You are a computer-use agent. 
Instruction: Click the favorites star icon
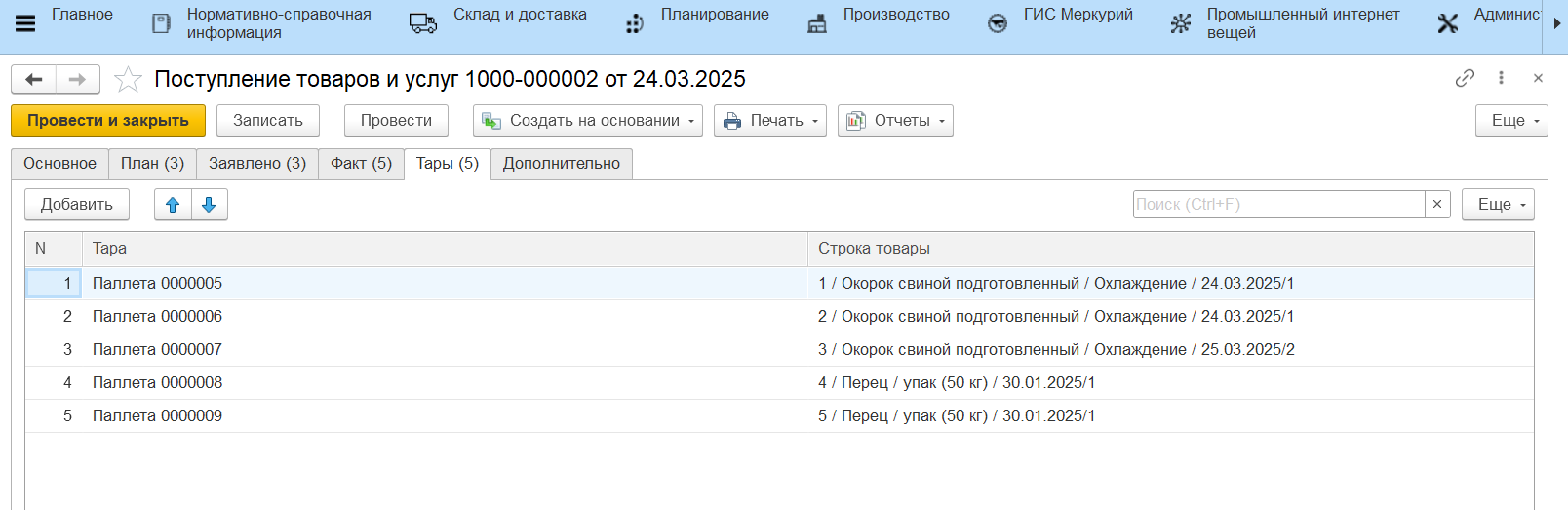coord(128,79)
